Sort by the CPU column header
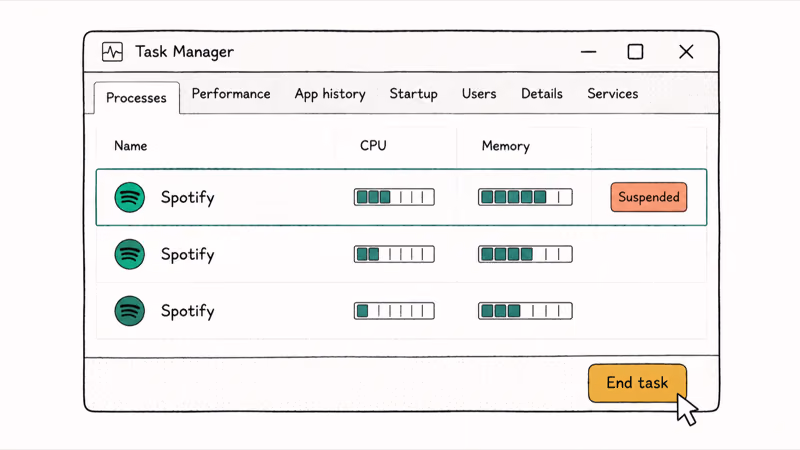 pos(373,145)
